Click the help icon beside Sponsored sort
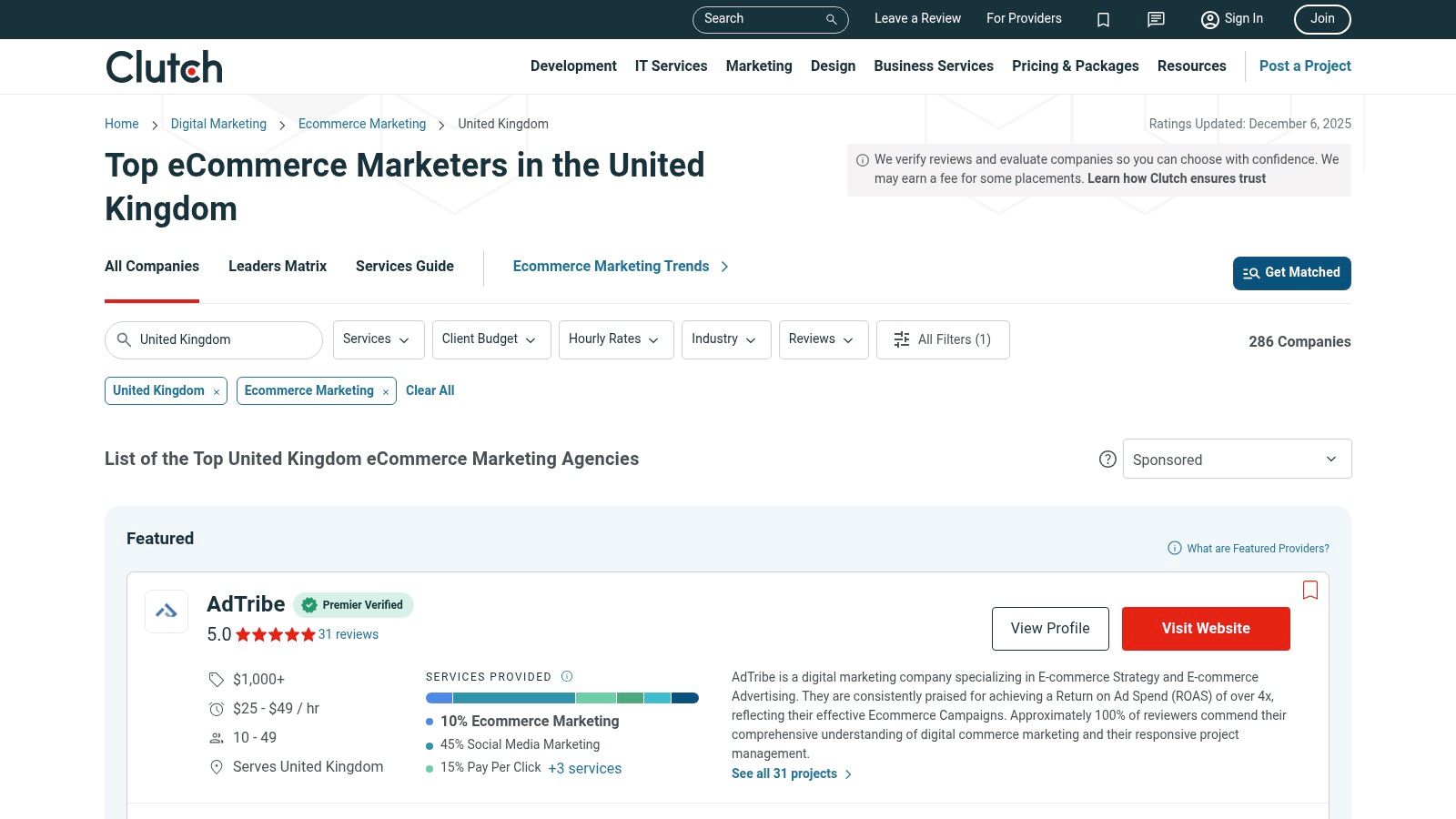1456x819 pixels. 1107,460
